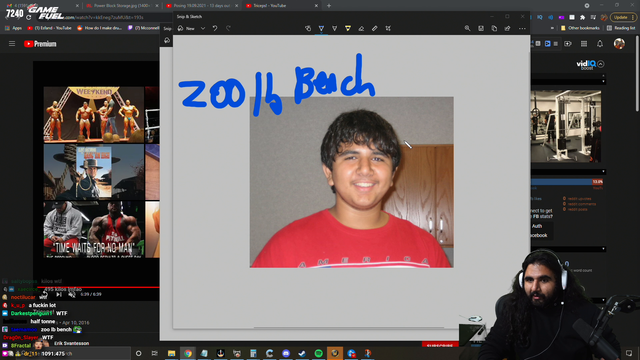Open the gym cable machine video thumbnail
The height and width of the screenshot is (360, 640).
pos(566,126)
